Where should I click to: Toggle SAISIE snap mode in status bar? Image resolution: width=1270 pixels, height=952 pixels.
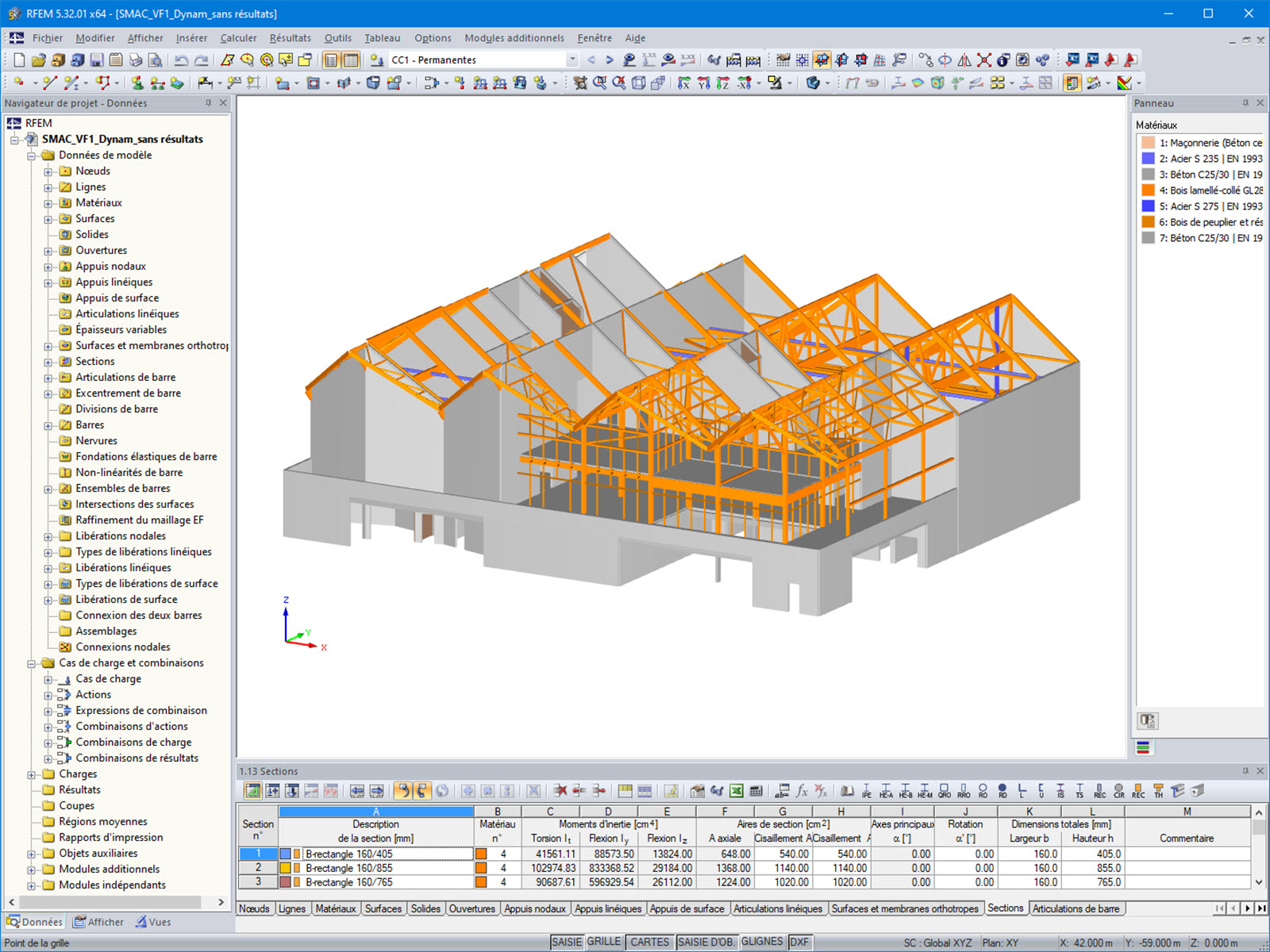click(567, 942)
